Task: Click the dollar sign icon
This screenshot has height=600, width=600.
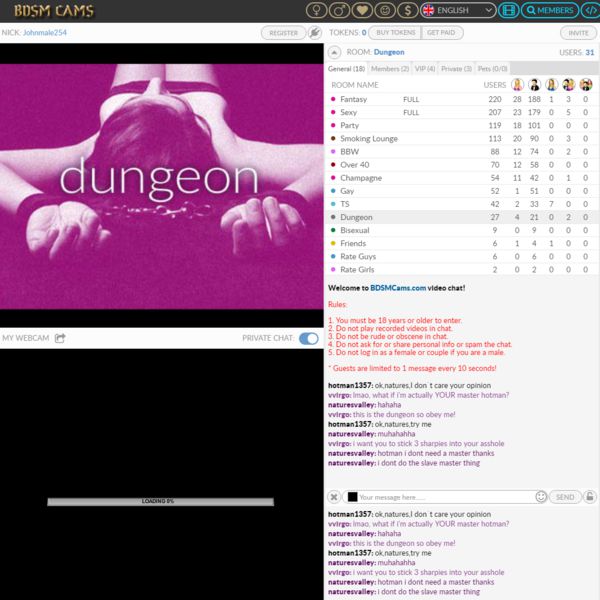Action: pos(406,11)
